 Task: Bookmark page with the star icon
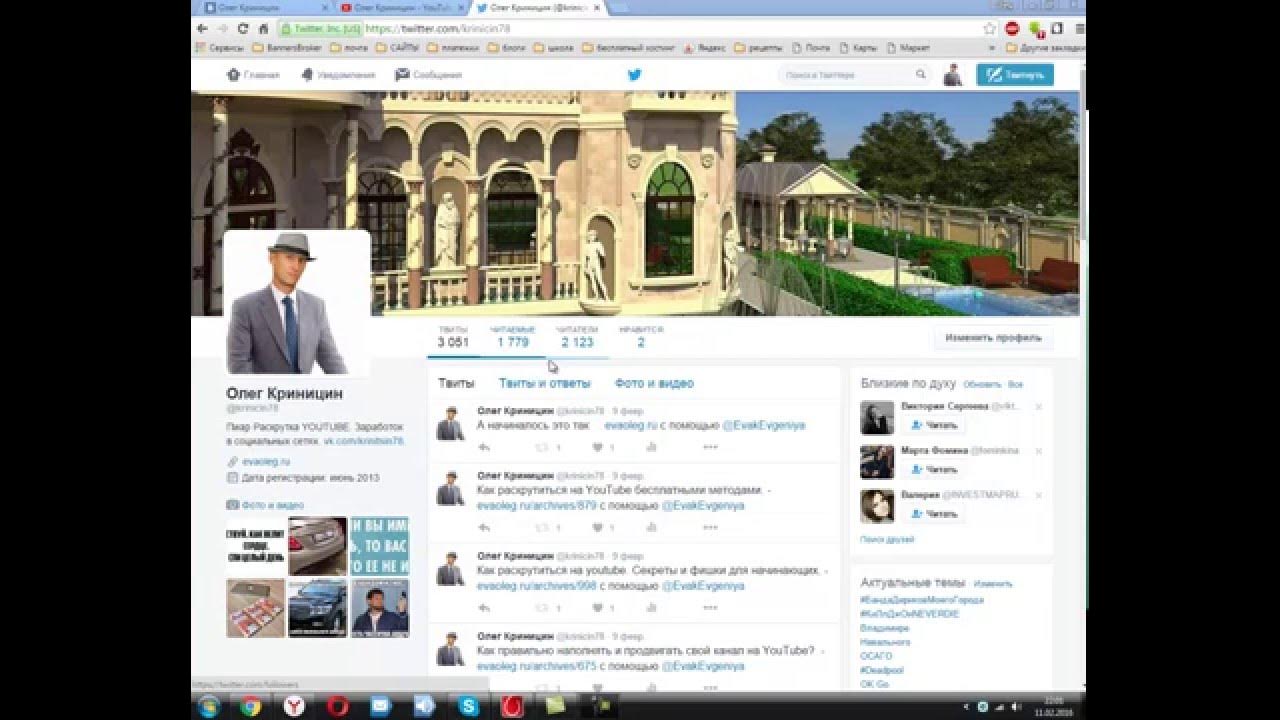pyautogui.click(x=990, y=29)
